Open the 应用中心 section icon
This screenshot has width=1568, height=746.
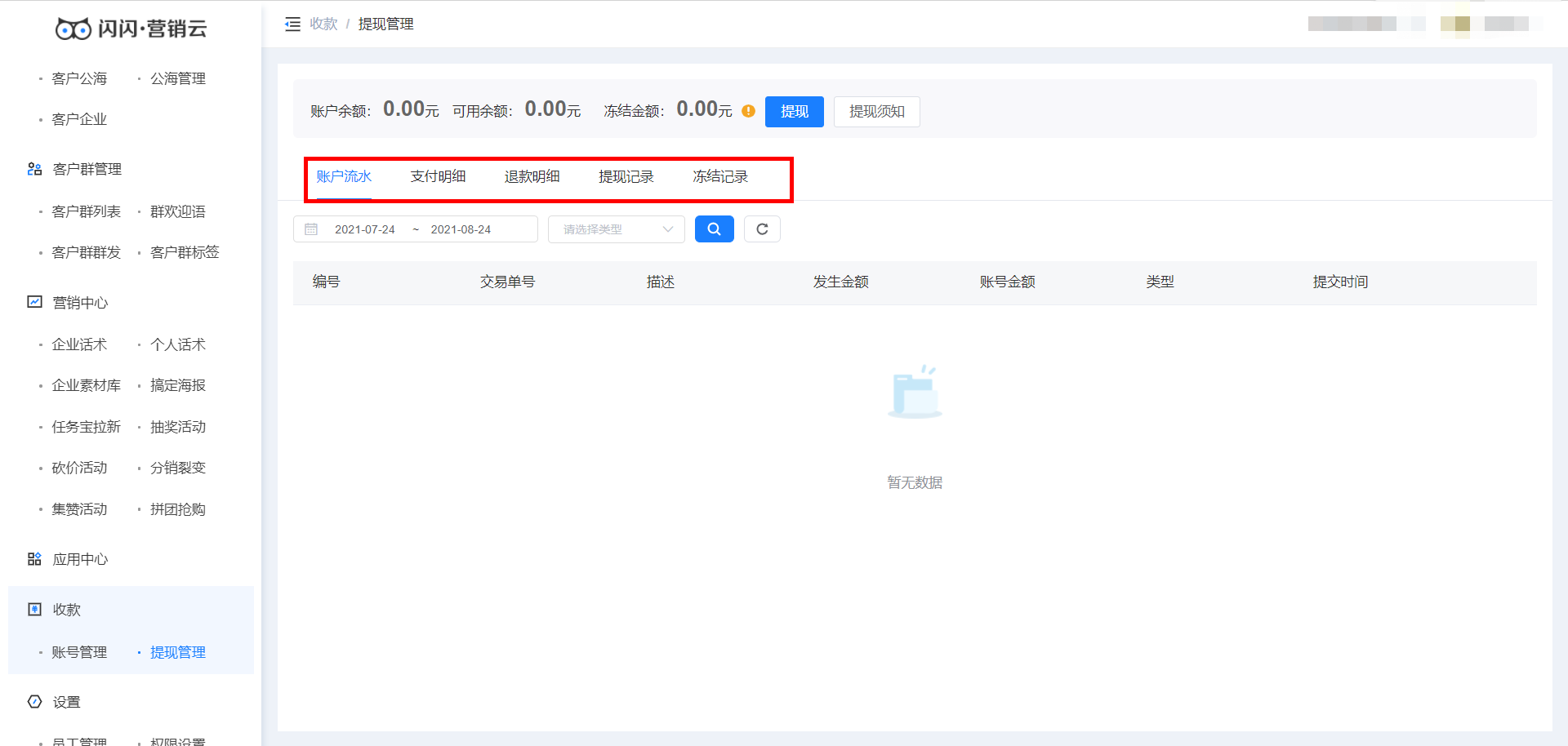pos(34,559)
